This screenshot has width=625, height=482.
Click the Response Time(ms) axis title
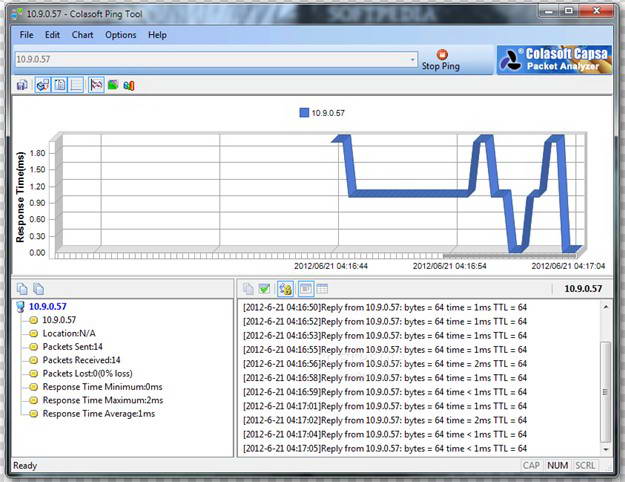[x=20, y=197]
